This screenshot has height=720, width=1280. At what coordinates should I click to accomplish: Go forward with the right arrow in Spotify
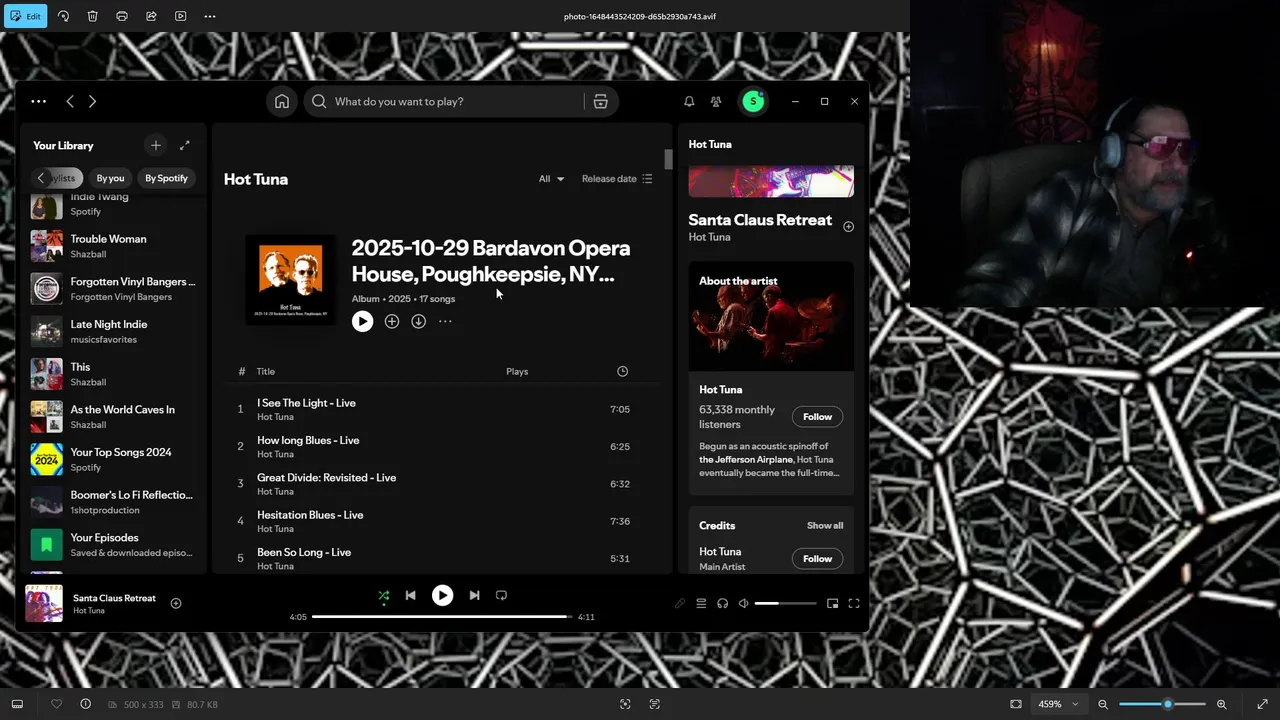coord(92,101)
